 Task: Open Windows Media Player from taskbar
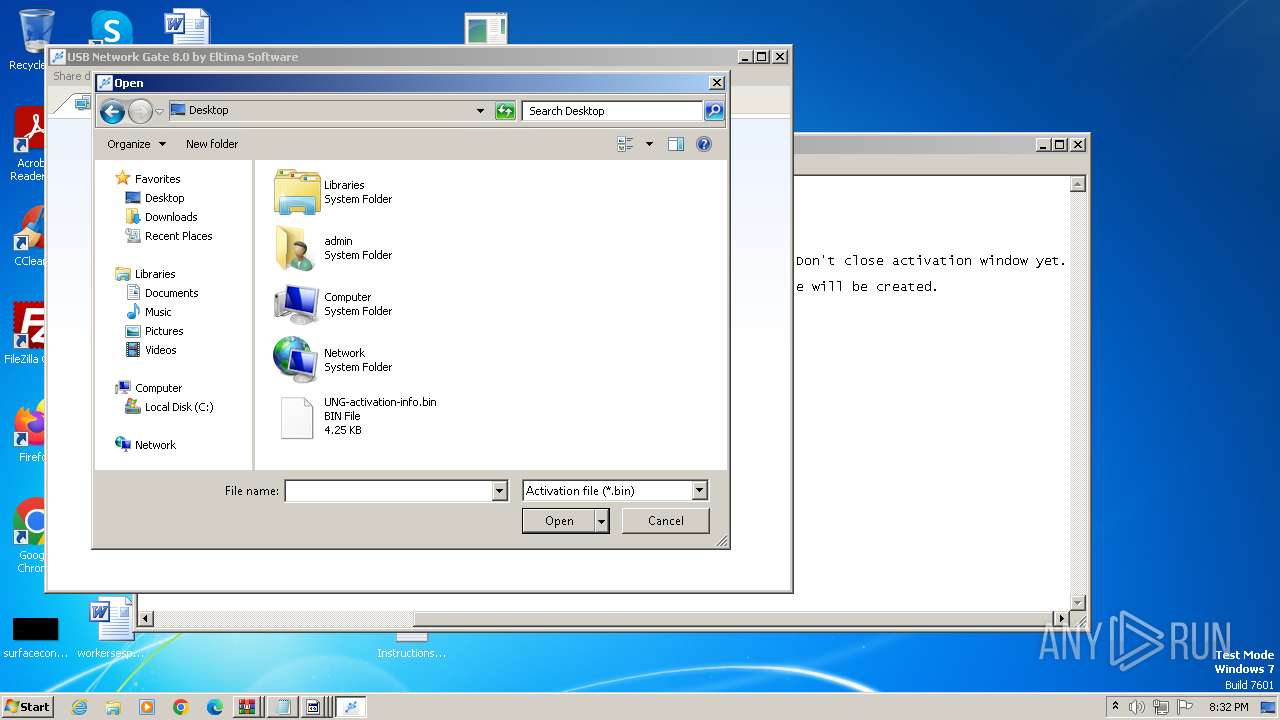pyautogui.click(x=147, y=707)
